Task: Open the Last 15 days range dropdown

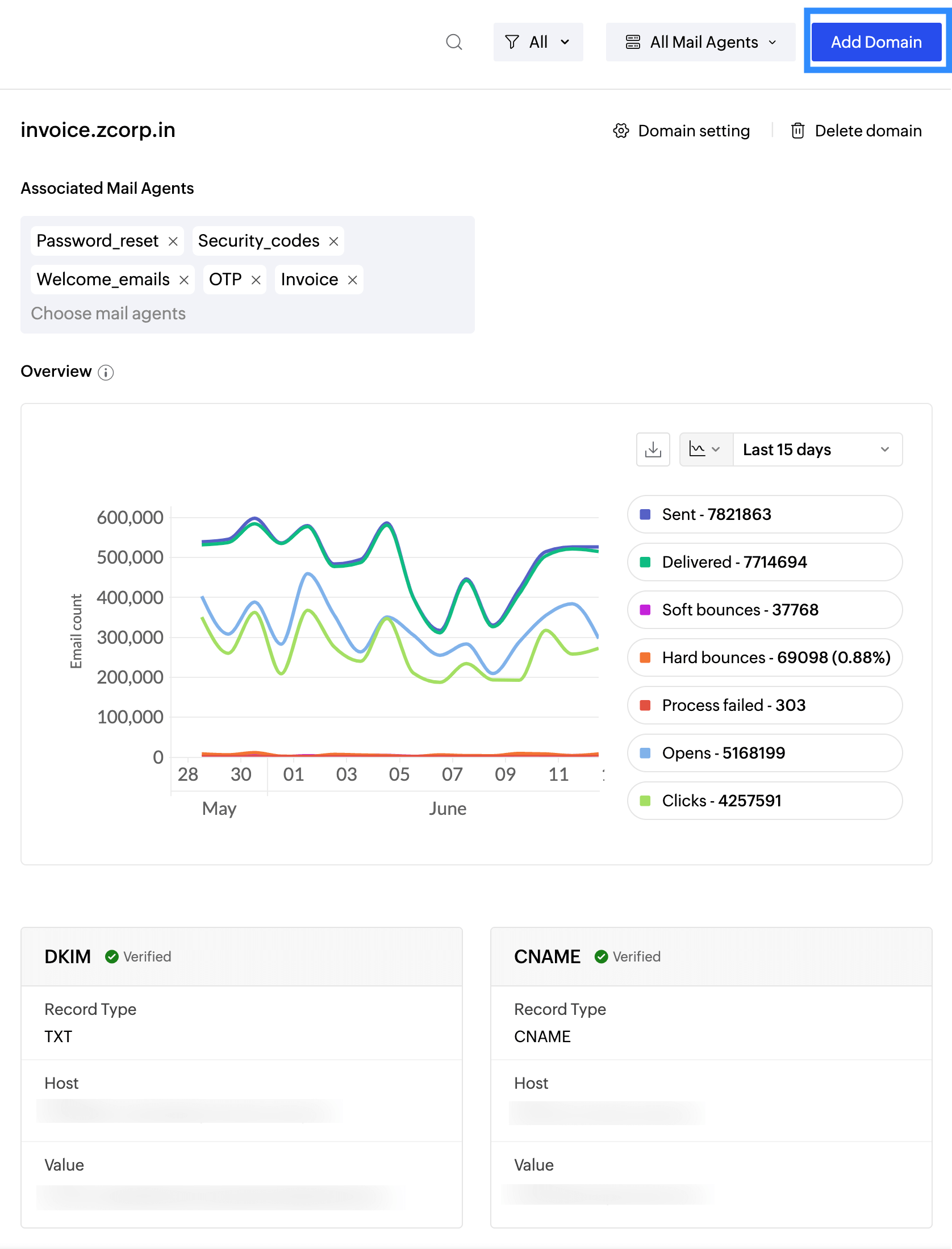Action: coord(817,449)
